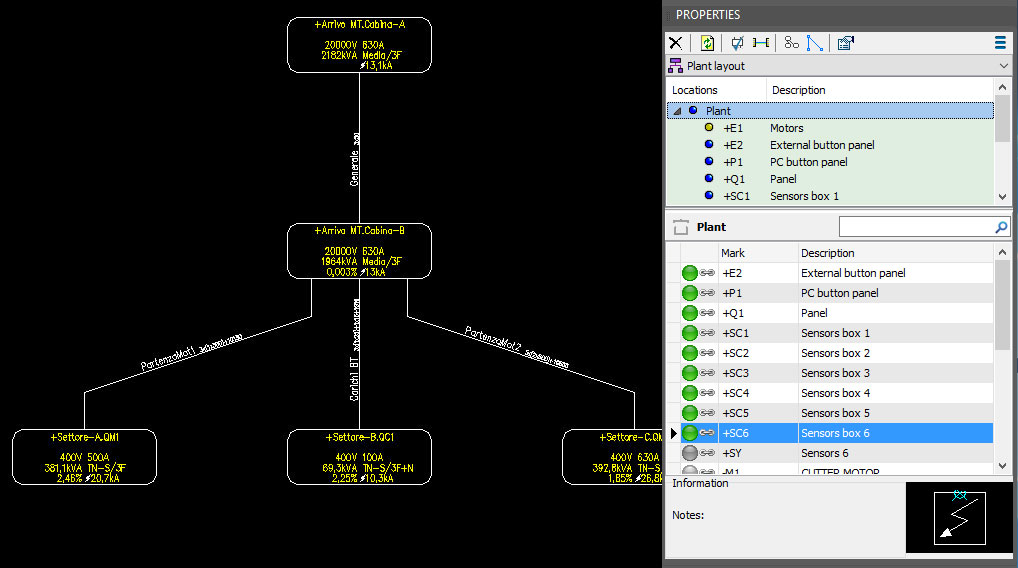Click the link icon in +E2 row
The image size is (1018, 568).
[707, 273]
